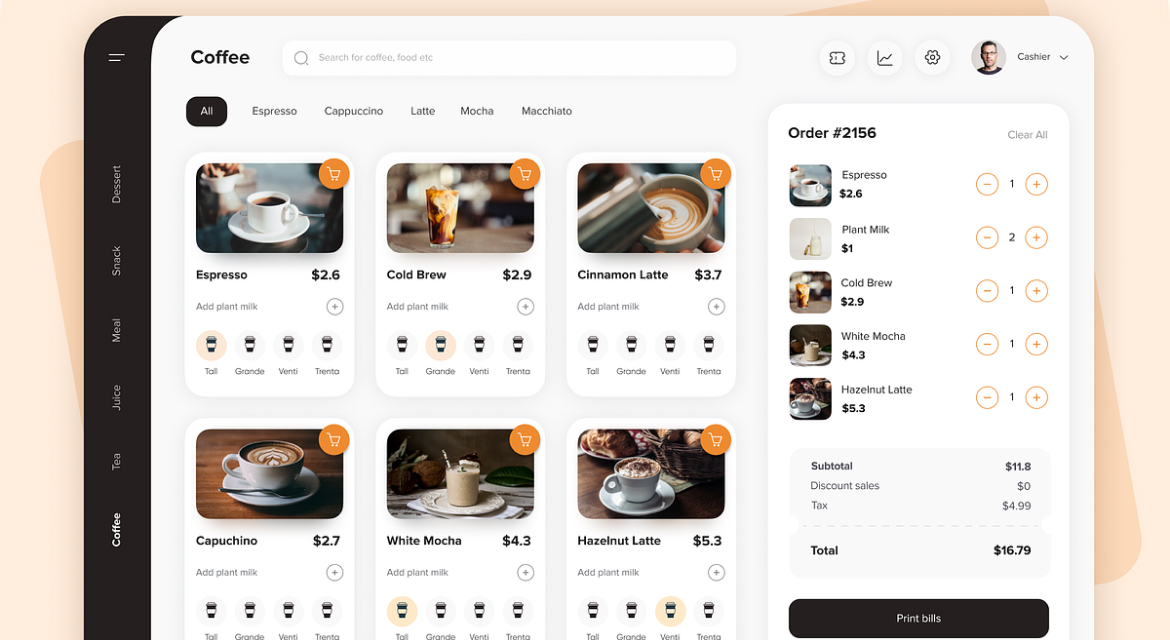The width and height of the screenshot is (1170, 640).
Task: Add Cold Brew to cart
Action: [525, 175]
